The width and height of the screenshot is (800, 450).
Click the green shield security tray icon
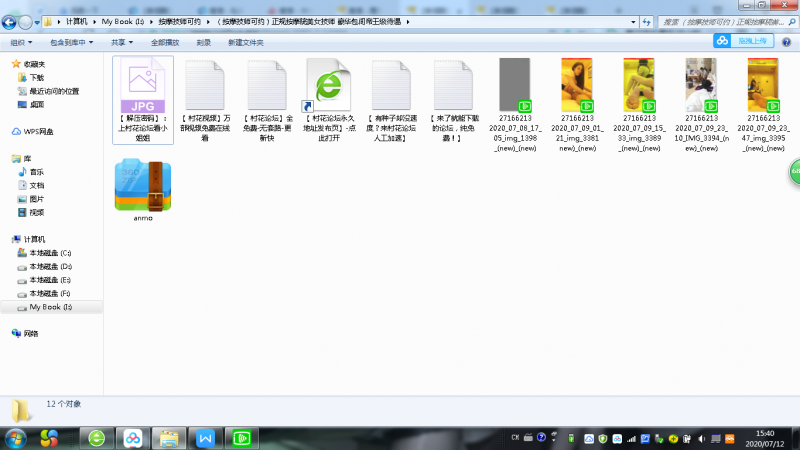tap(603, 439)
